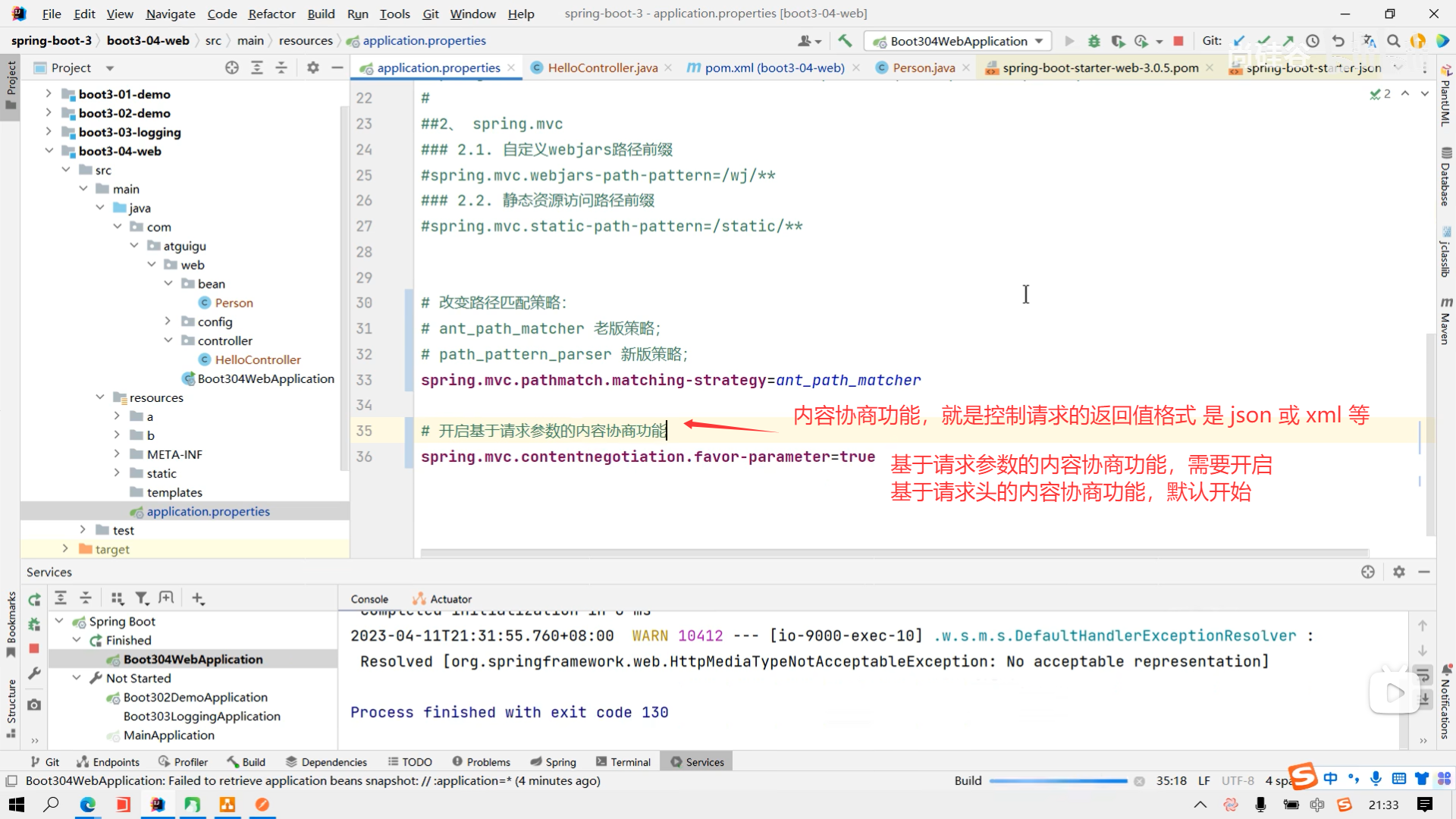The image size is (1456, 819).
Task: Open Search Everywhere magnifier icon
Action: [x=1393, y=41]
